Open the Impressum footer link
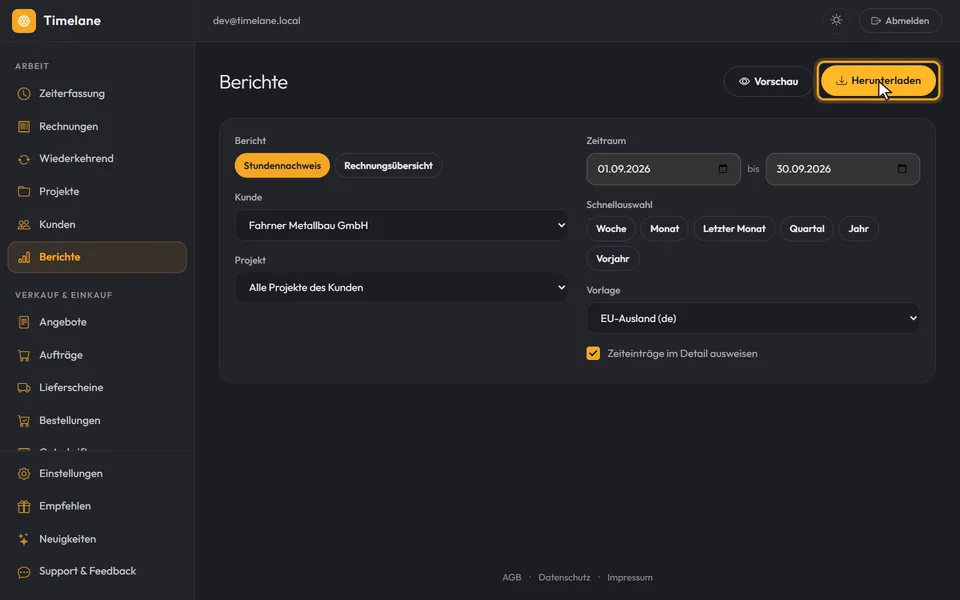Viewport: 960px width, 600px height. pos(629,577)
